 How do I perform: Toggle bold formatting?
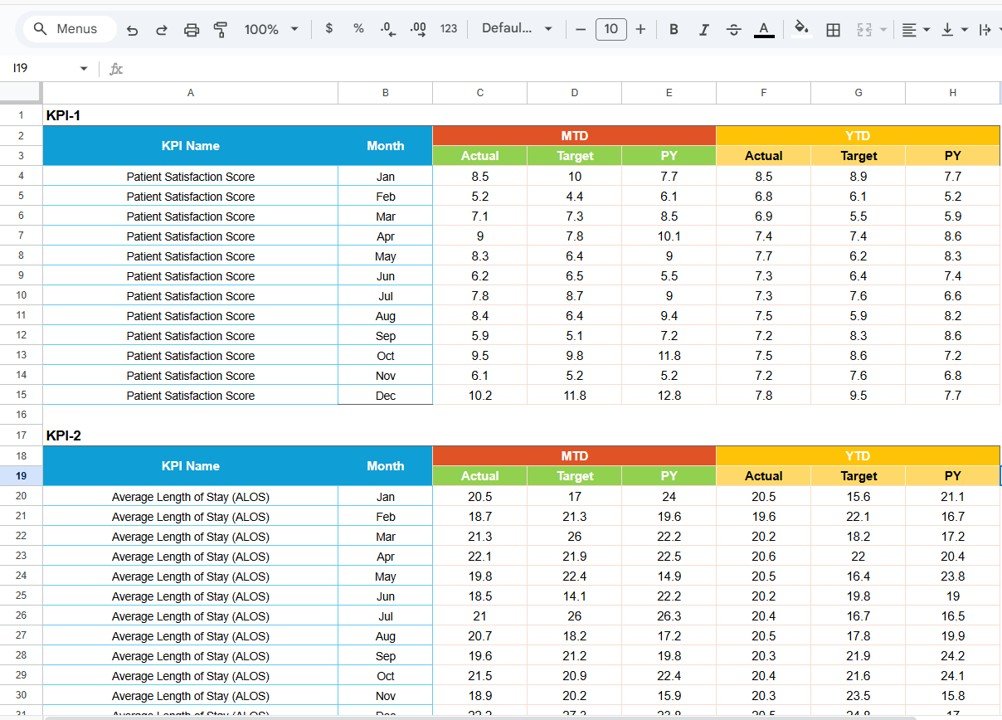click(673, 29)
